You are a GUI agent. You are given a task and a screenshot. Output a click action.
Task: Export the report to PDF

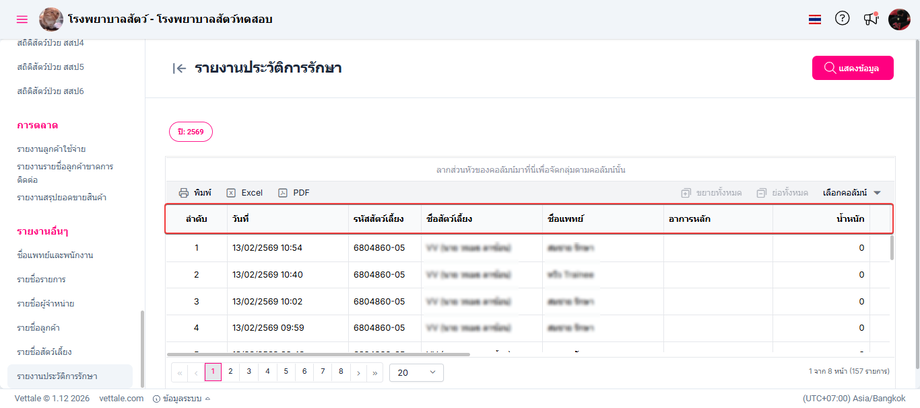293,193
